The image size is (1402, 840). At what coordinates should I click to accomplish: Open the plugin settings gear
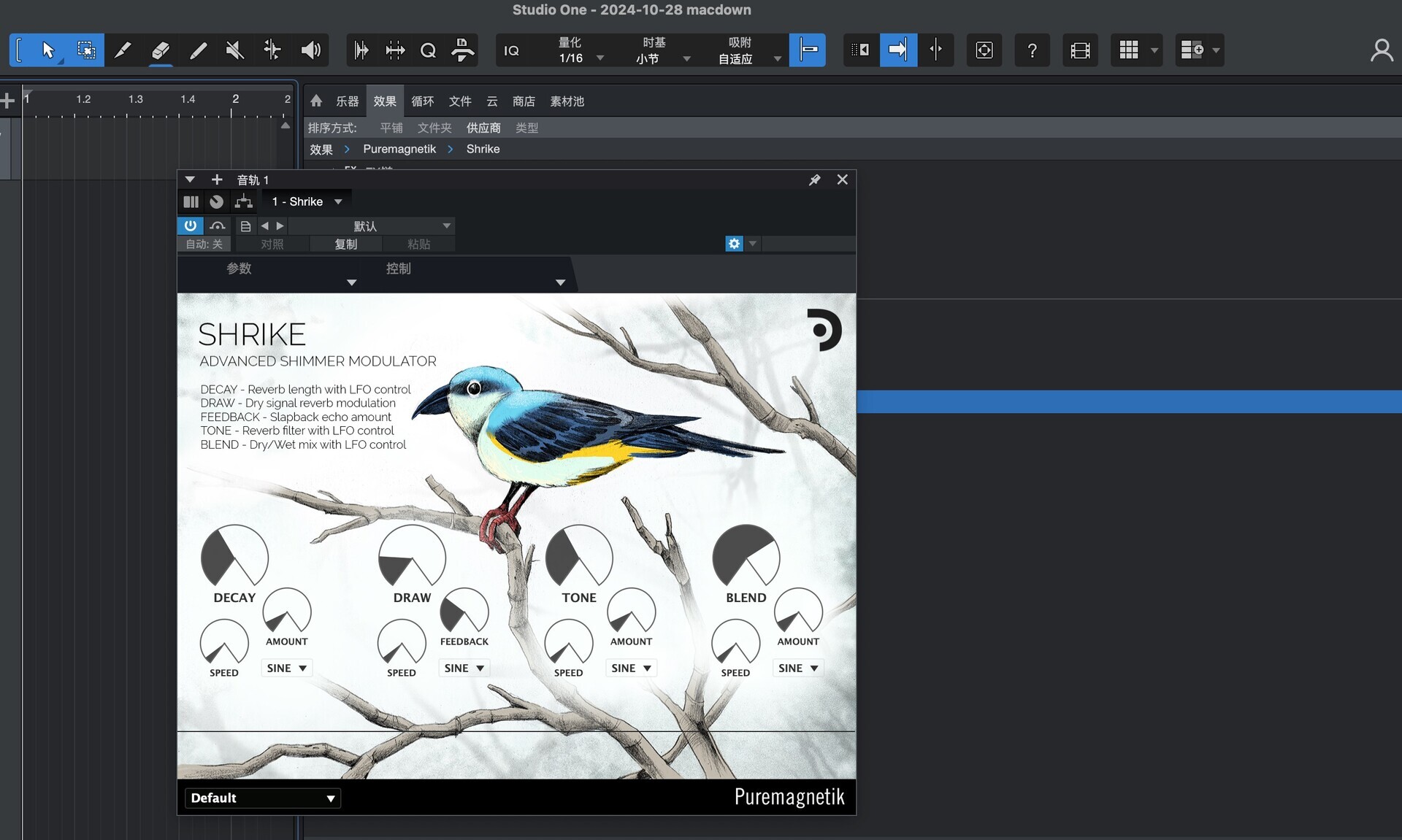click(x=734, y=244)
